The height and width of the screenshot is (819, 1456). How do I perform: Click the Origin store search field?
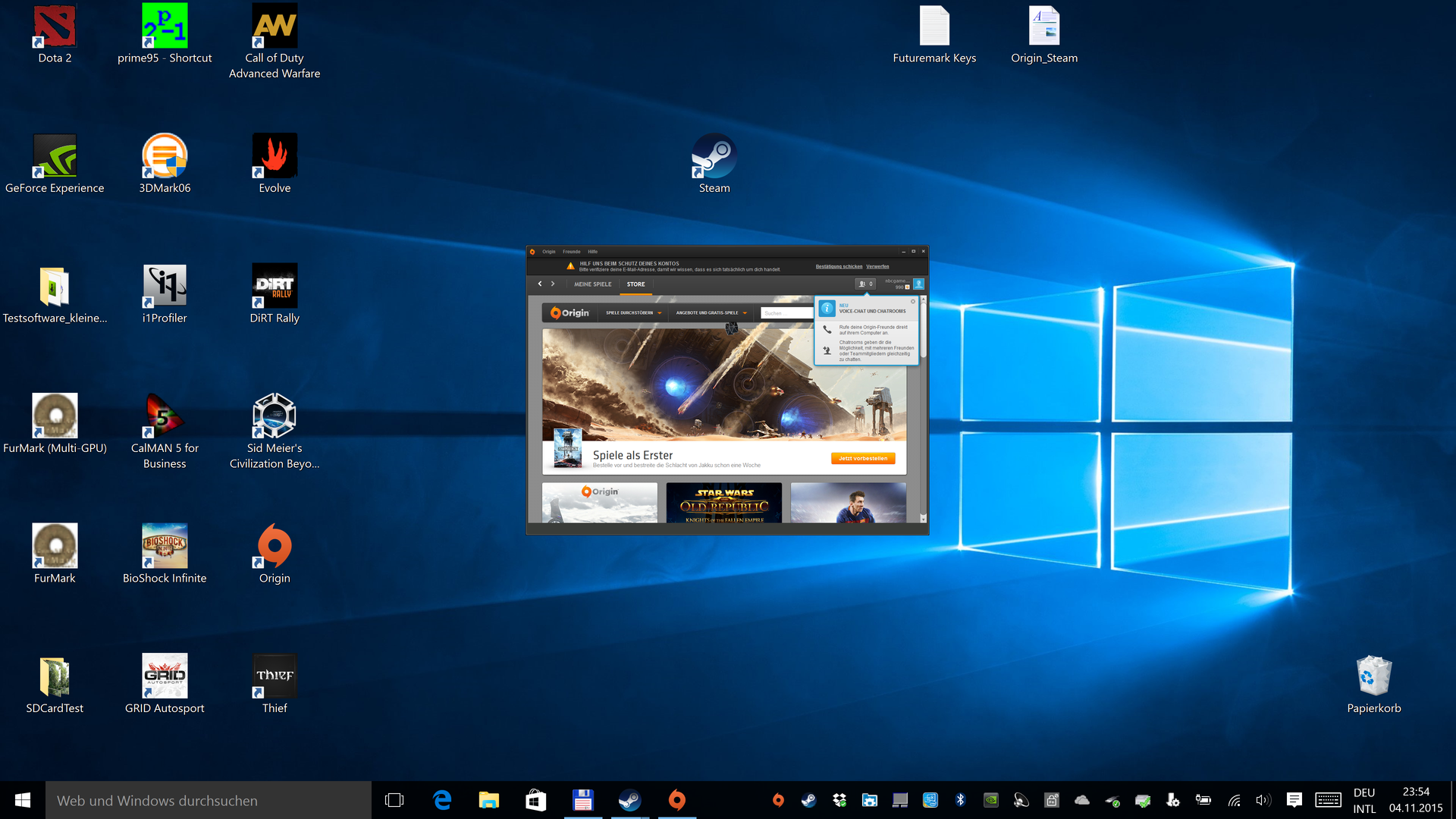click(x=786, y=312)
